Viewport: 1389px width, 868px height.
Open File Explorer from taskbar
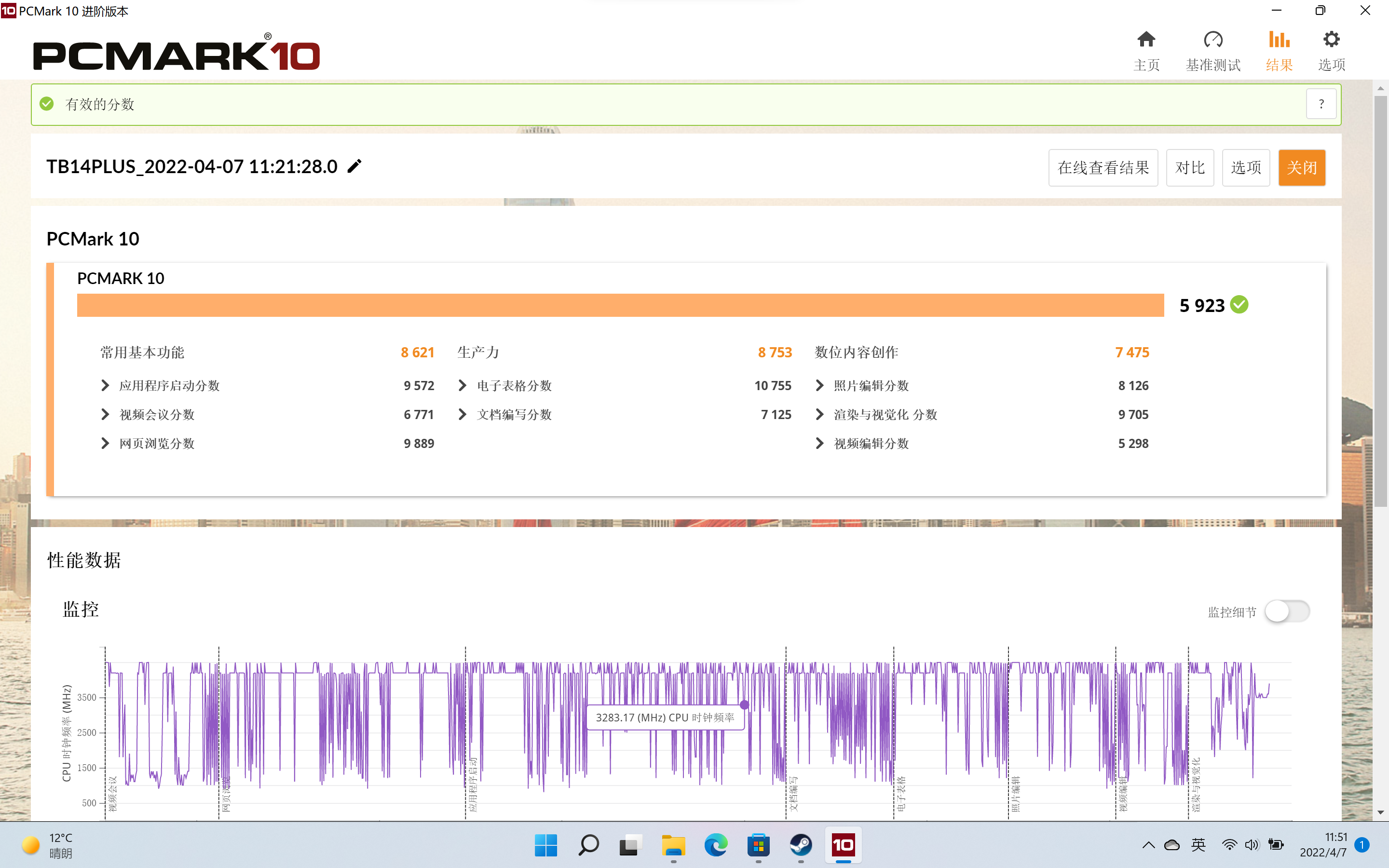[x=673, y=845]
